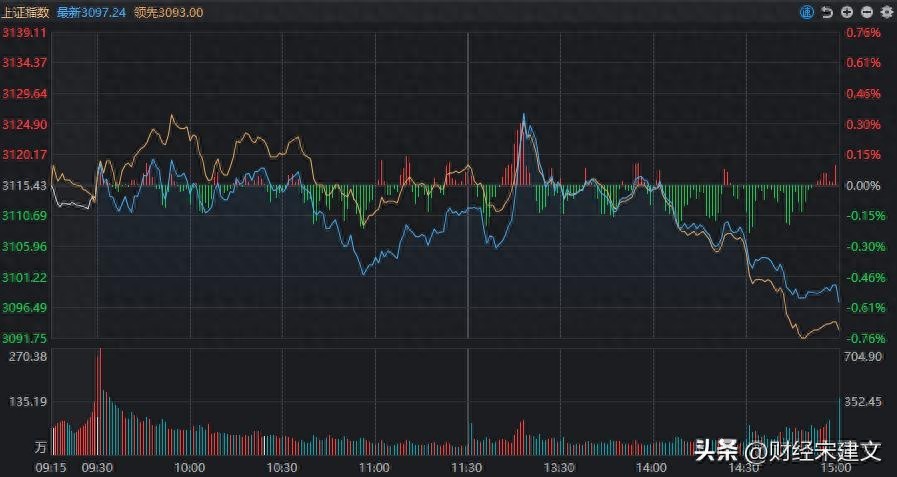897x477 pixels.
Task: Click the 704.90 right volume label
Action: click(x=863, y=356)
